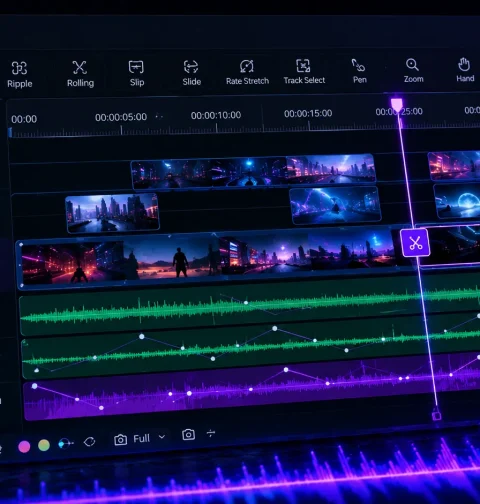480x504 pixels.
Task: Select the Zoom tool
Action: 413,71
